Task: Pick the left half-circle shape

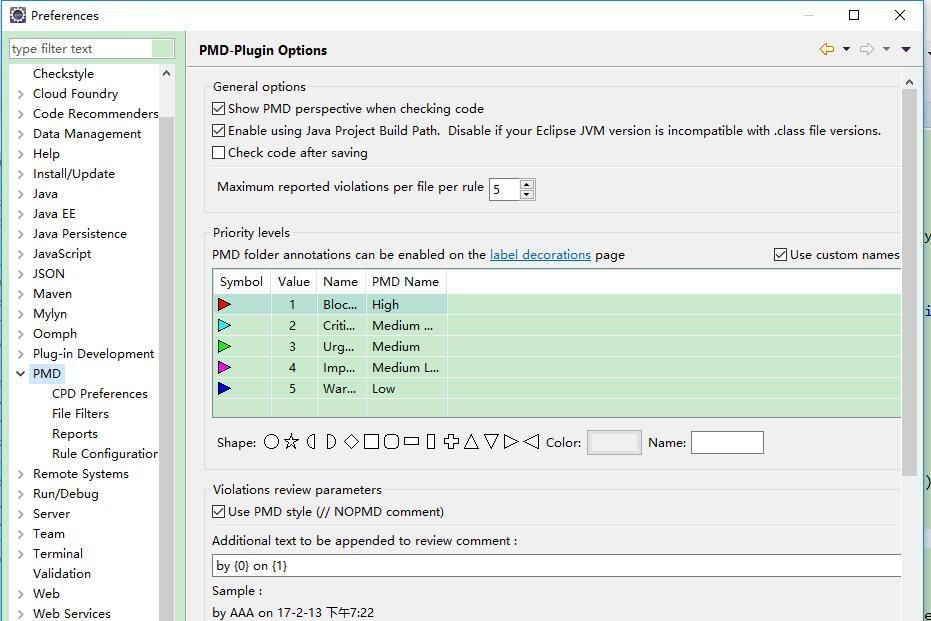Action: (x=311, y=442)
